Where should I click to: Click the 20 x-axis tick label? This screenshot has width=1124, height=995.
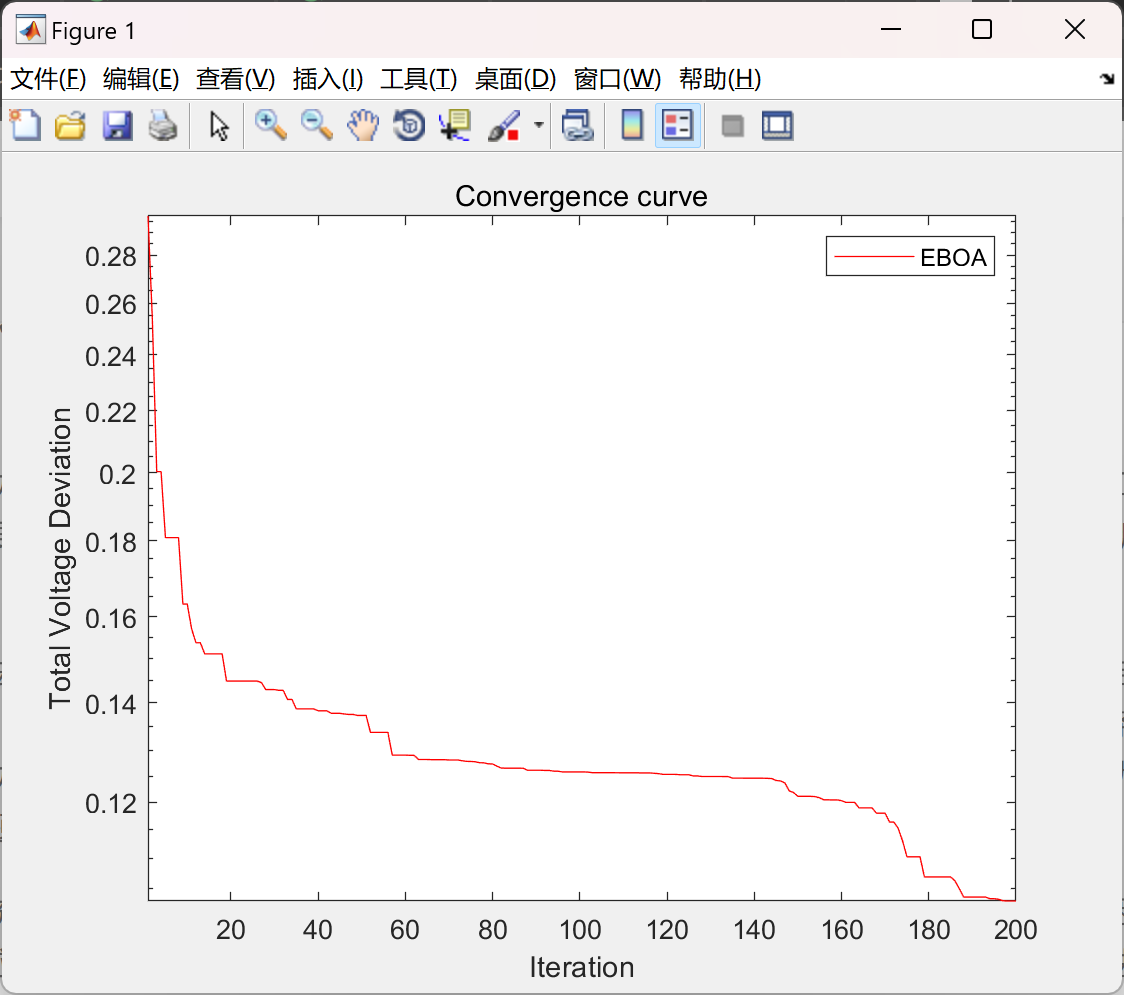[x=230, y=930]
